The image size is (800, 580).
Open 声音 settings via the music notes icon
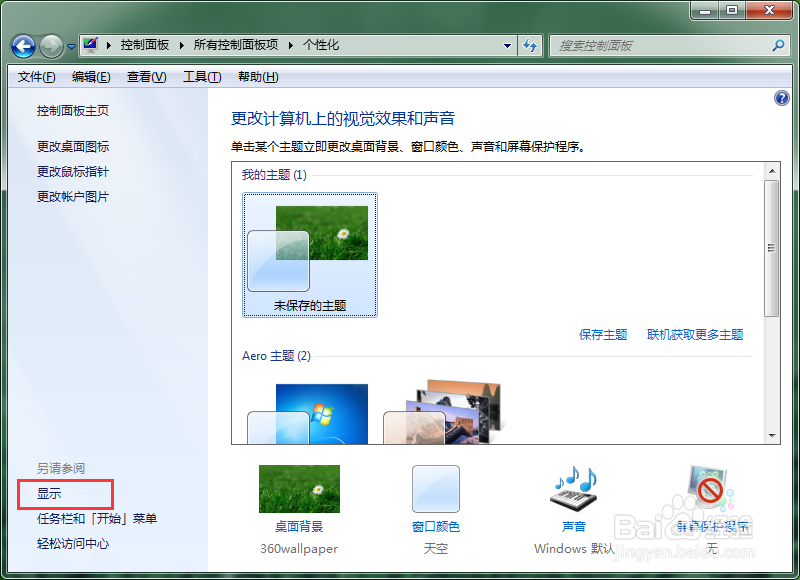(x=573, y=489)
